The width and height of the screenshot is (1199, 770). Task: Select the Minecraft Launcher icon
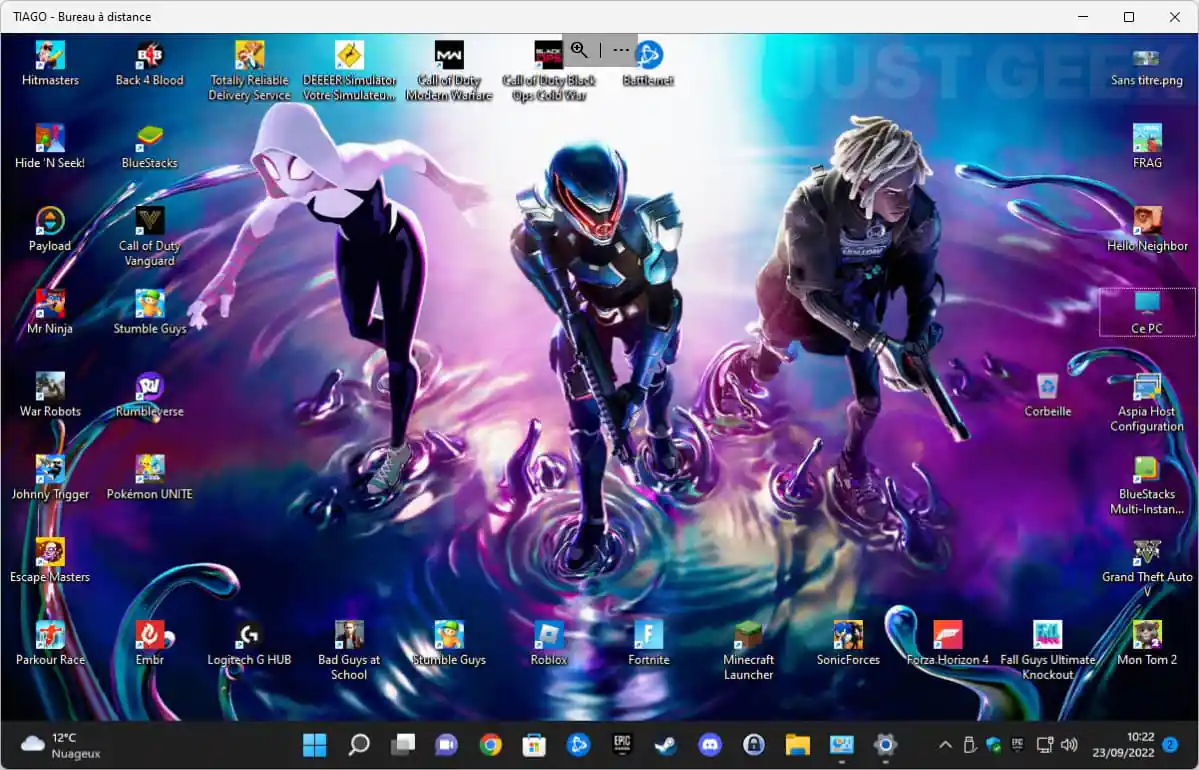pyautogui.click(x=748, y=650)
